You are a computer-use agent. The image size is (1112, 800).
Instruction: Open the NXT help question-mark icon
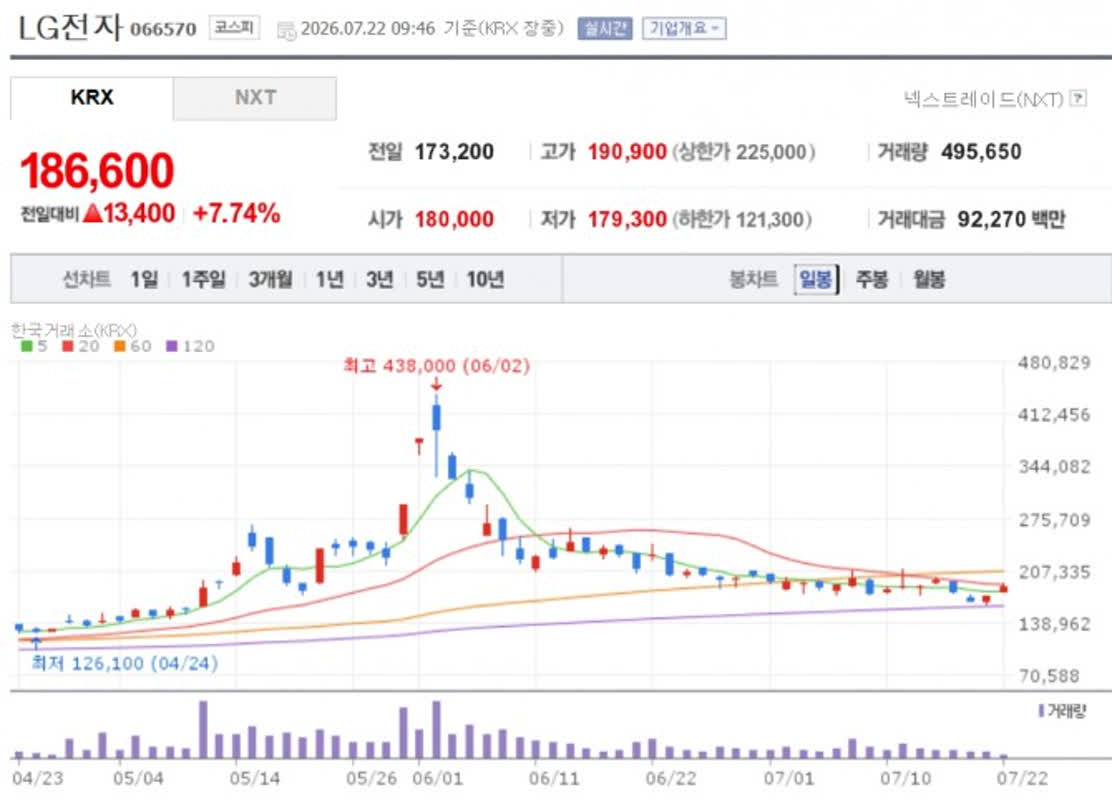coord(1079,98)
